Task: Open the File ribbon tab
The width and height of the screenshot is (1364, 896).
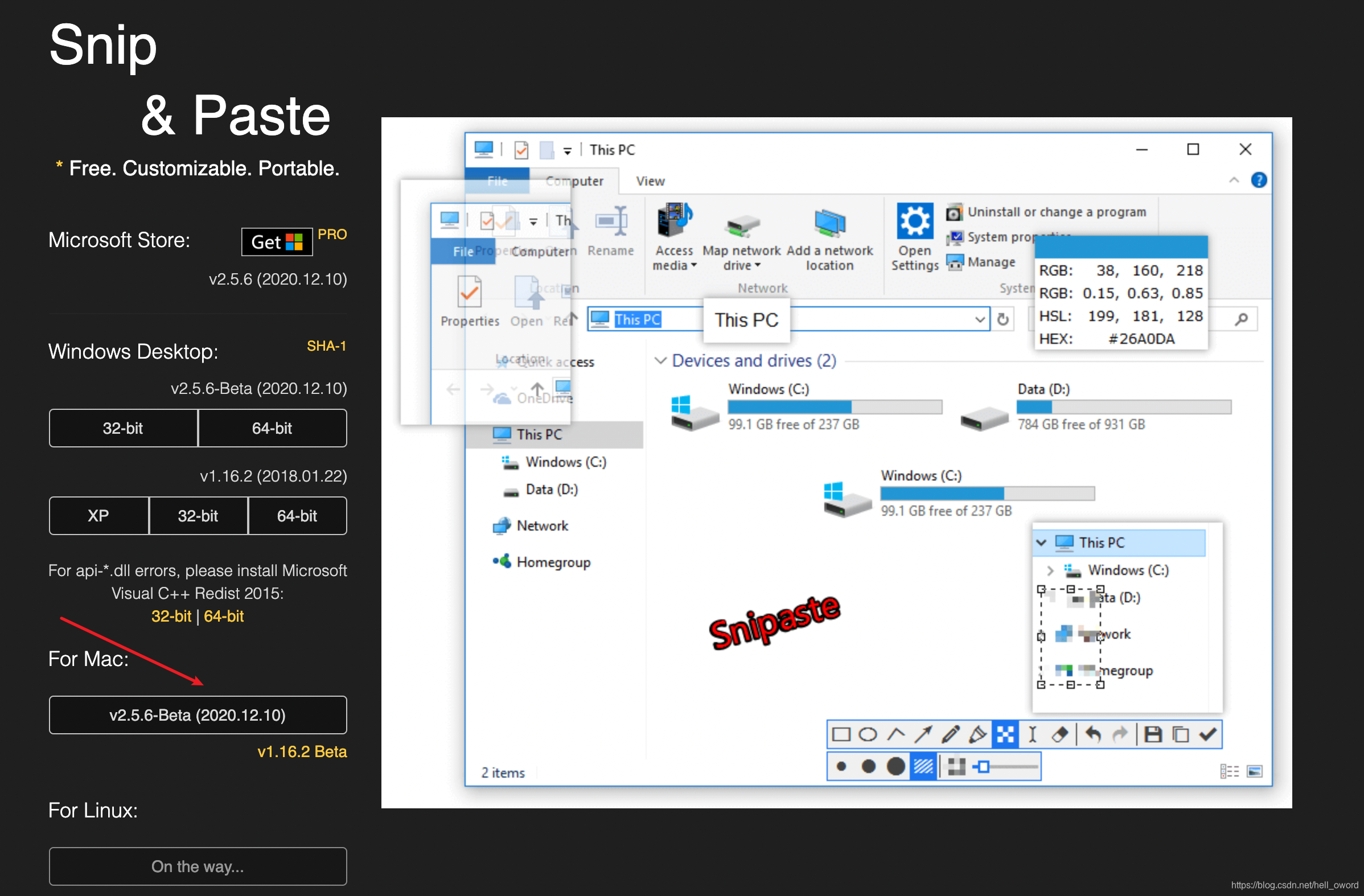Action: (497, 181)
